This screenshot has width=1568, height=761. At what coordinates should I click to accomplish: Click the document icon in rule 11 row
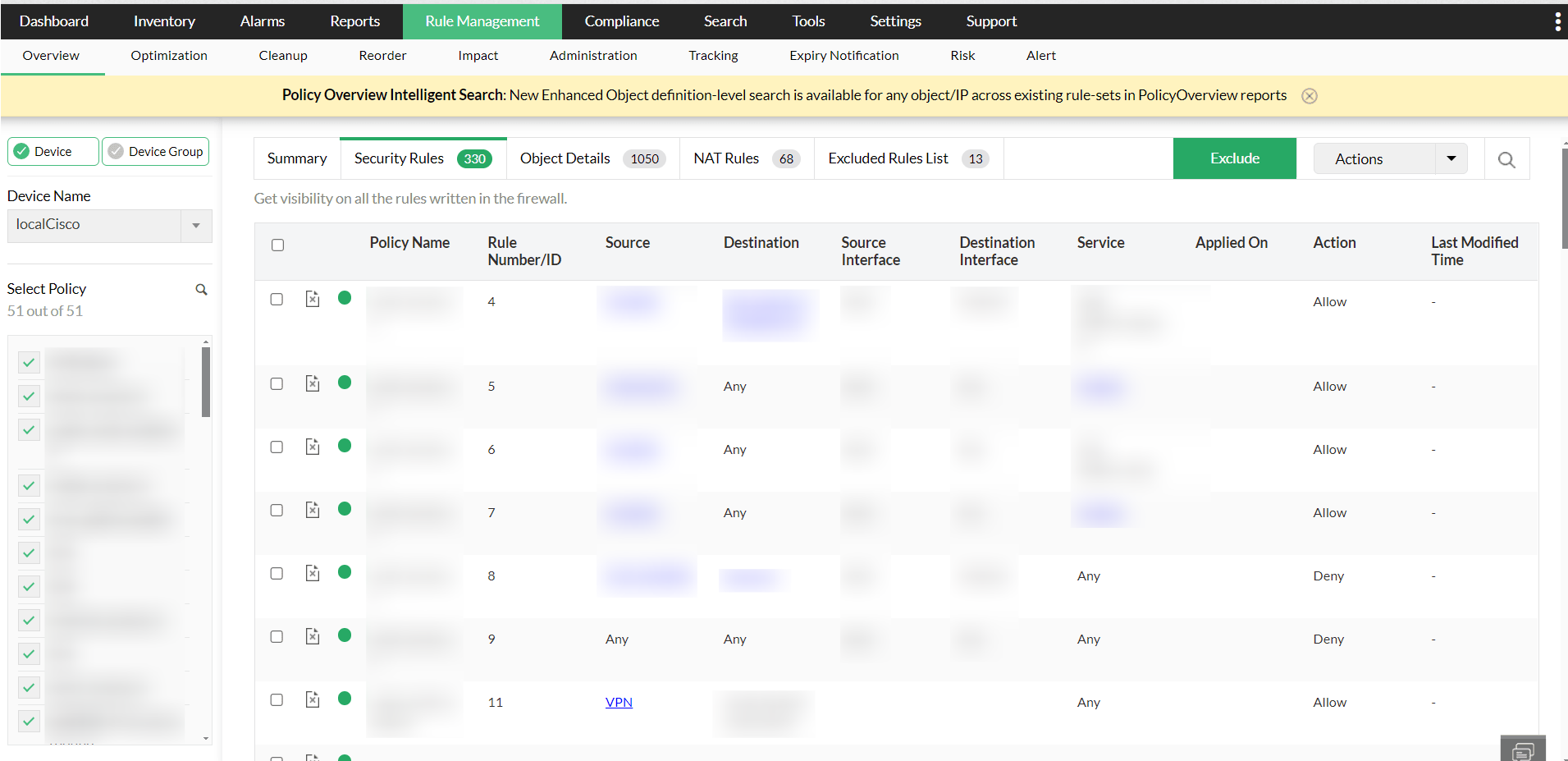pyautogui.click(x=313, y=699)
